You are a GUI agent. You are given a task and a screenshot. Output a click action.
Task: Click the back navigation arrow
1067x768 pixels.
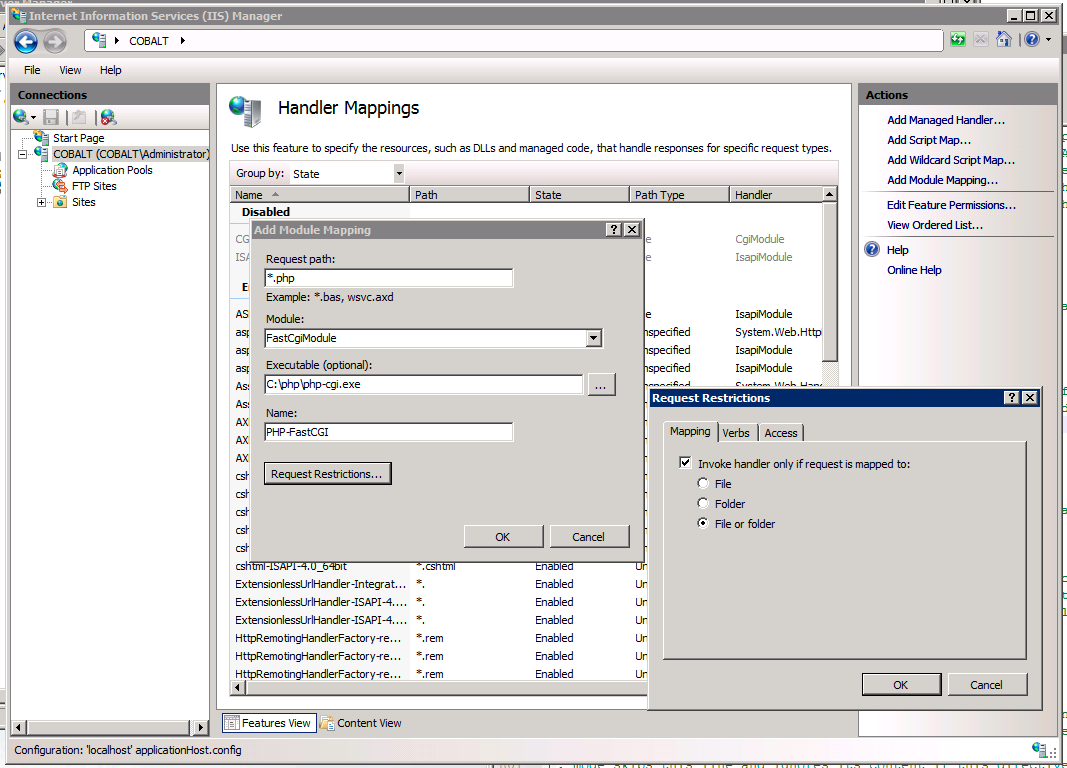click(26, 41)
